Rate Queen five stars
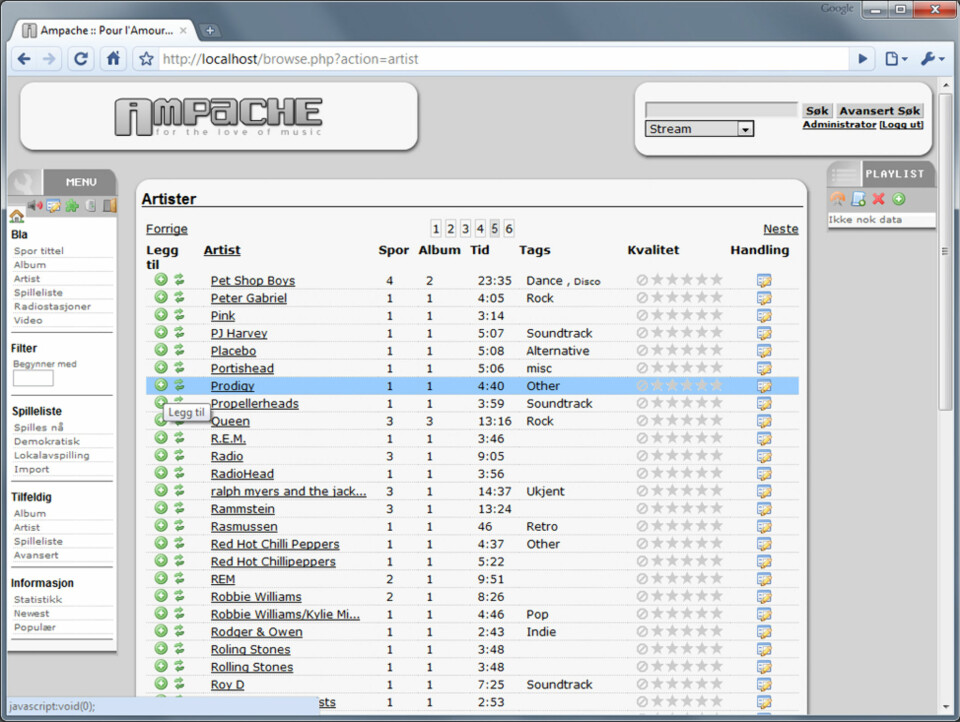960x722 pixels. click(x=716, y=421)
